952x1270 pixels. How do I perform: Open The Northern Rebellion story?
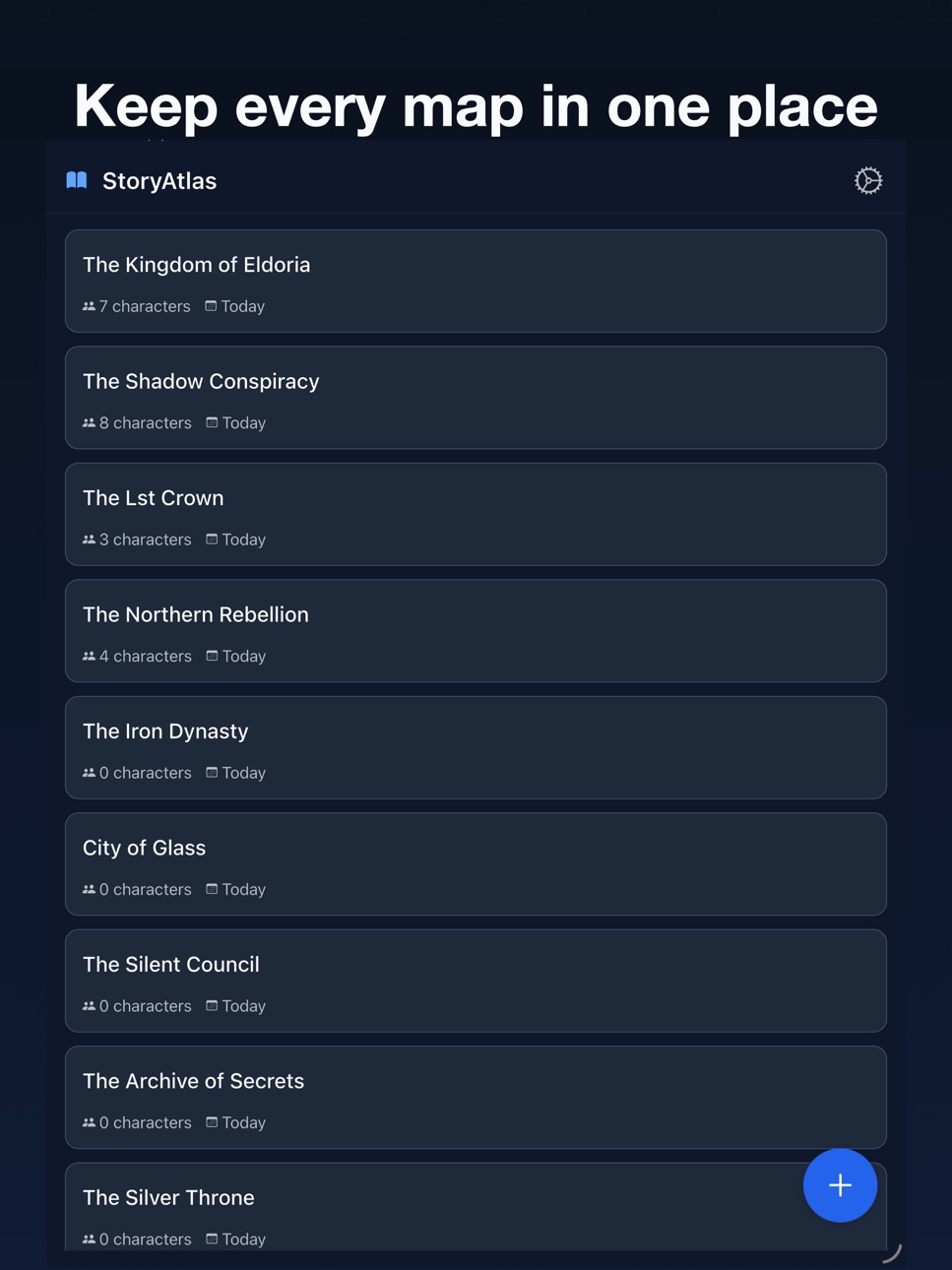[476, 631]
